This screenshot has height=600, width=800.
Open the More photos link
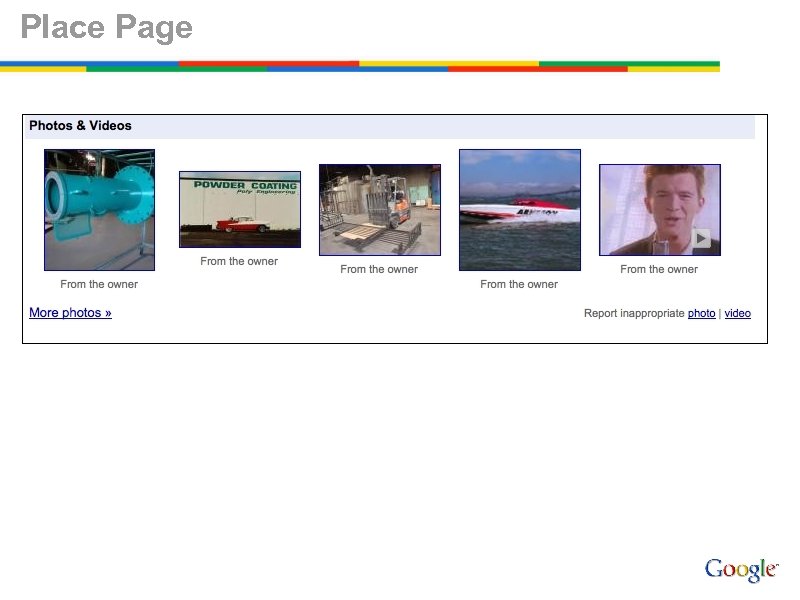(x=70, y=313)
